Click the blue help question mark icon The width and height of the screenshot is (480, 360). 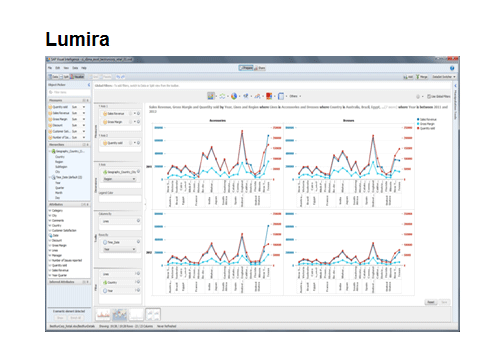(452, 68)
